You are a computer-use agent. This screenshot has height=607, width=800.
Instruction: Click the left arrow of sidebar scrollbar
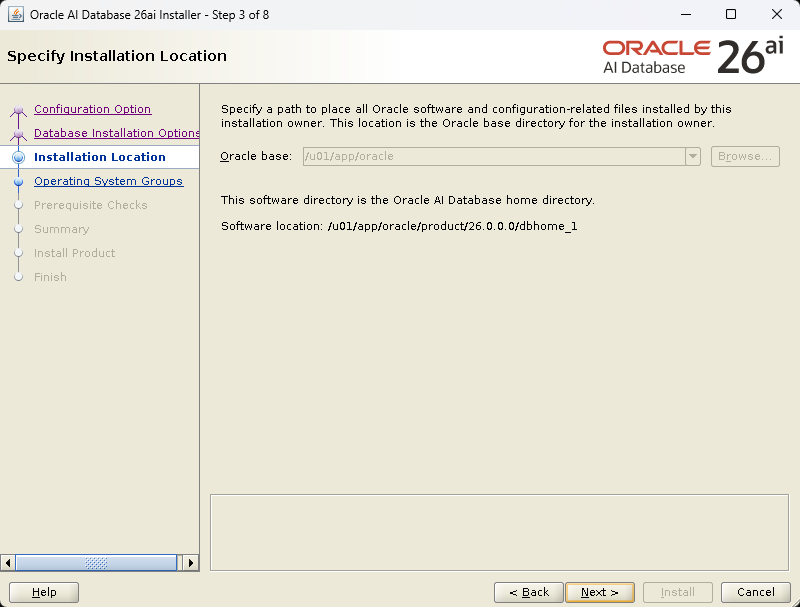(x=8, y=563)
